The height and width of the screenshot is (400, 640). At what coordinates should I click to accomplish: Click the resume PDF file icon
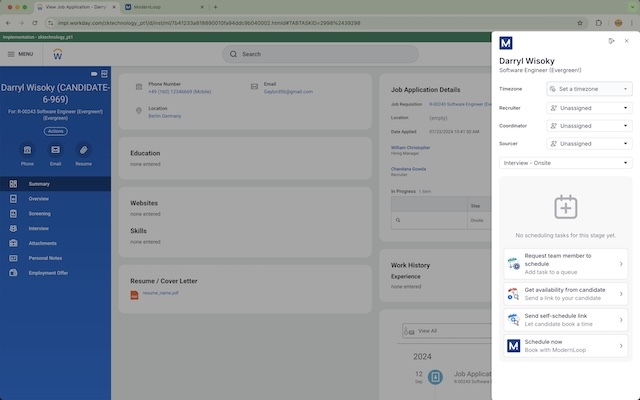(135, 293)
